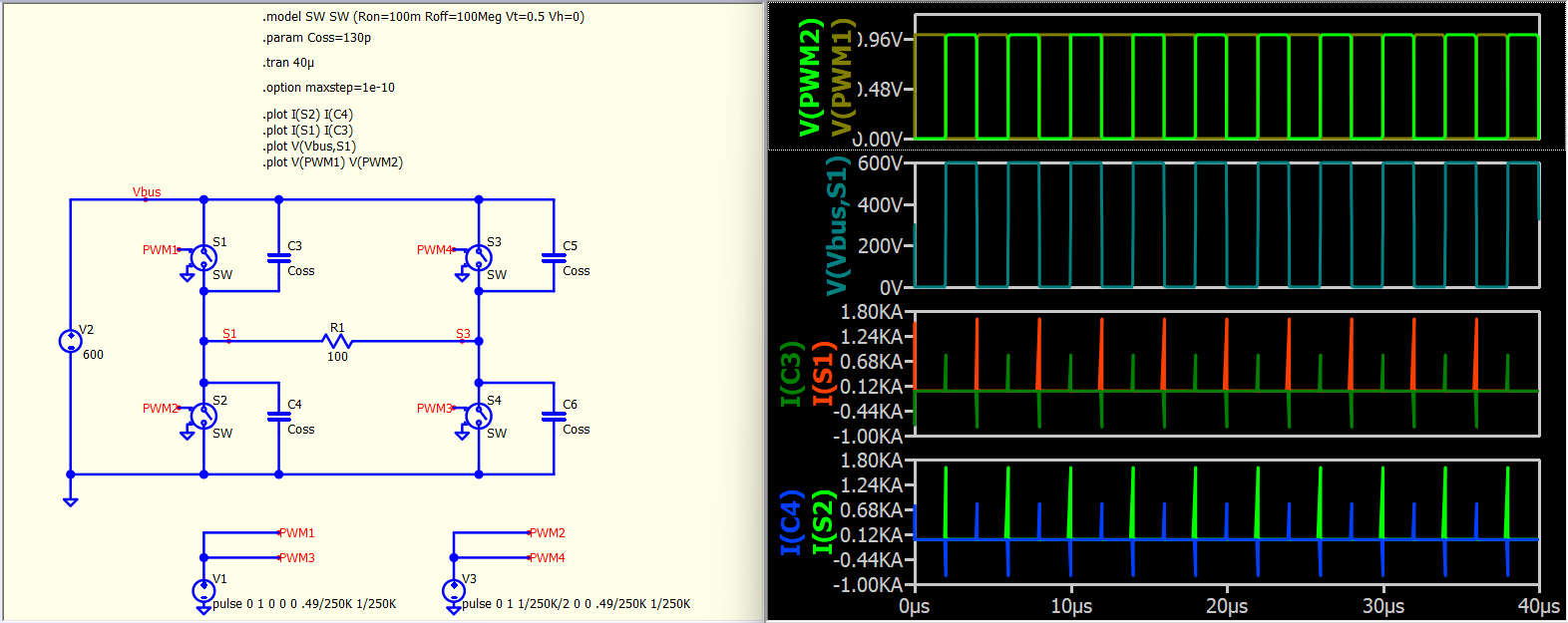
Task: Click the .tran 40µ simulation directive
Action: point(288,63)
